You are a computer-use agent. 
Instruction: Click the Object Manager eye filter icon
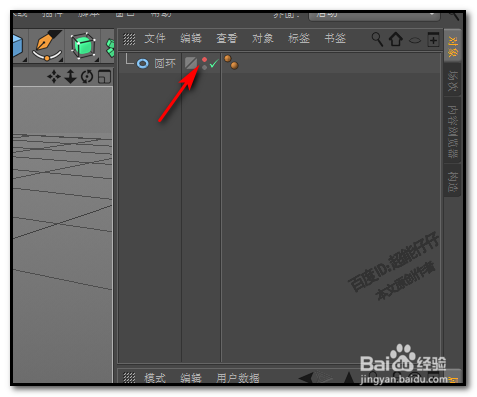(415, 41)
